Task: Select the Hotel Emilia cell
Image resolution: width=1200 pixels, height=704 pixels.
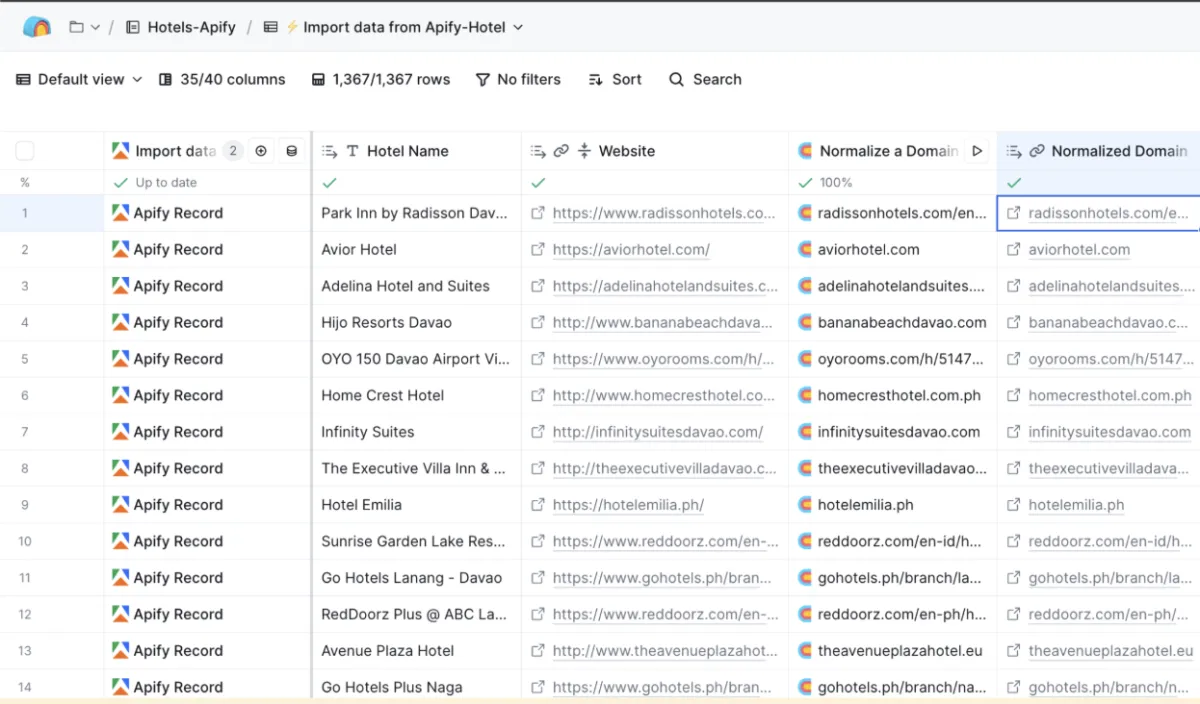Action: point(417,505)
